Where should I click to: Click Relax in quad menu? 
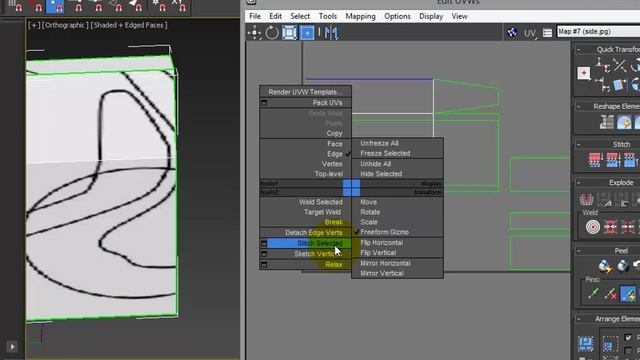click(x=334, y=265)
